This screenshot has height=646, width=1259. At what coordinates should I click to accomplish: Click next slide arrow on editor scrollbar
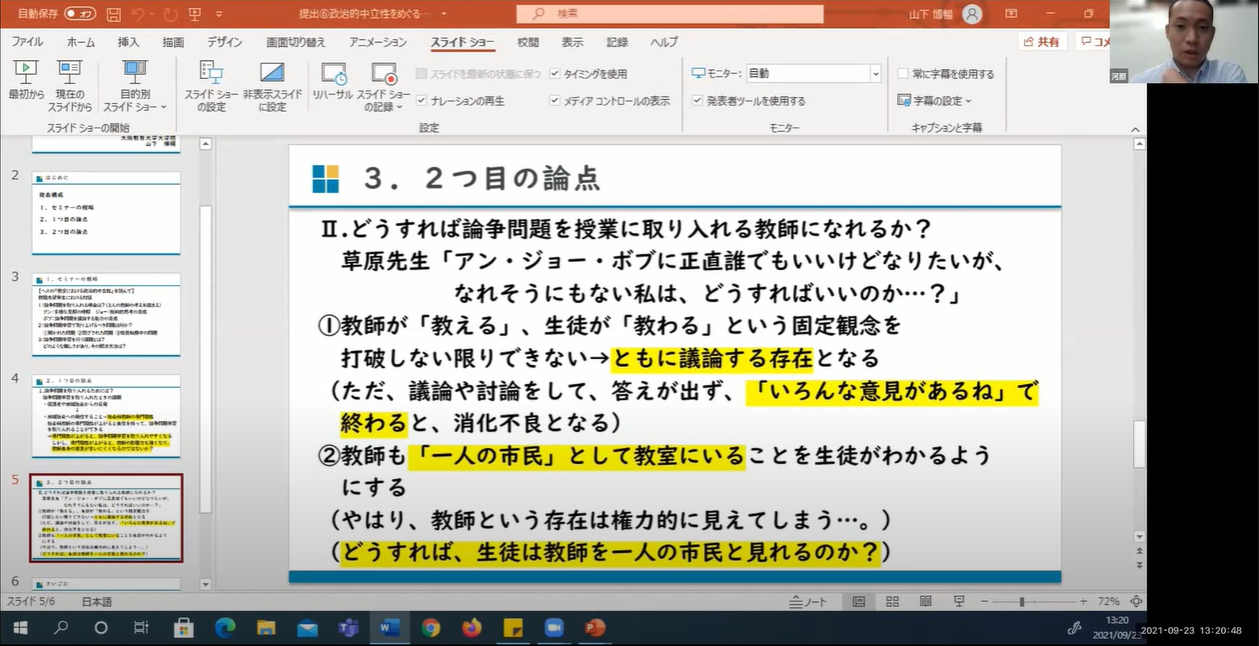(x=1139, y=566)
